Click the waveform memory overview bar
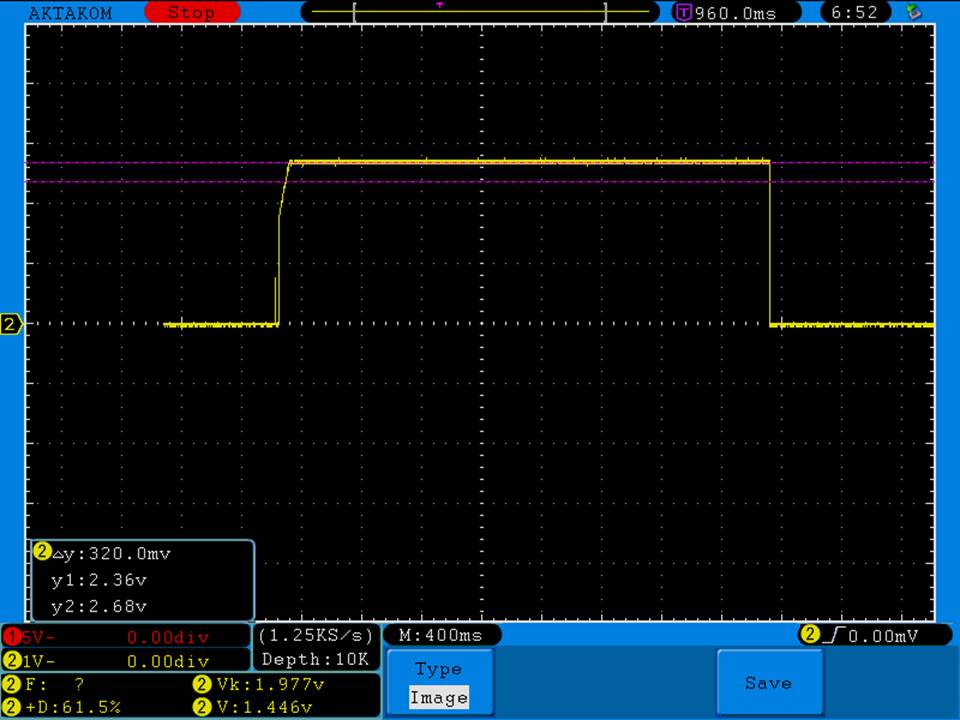This screenshot has width=960, height=720. click(x=480, y=13)
